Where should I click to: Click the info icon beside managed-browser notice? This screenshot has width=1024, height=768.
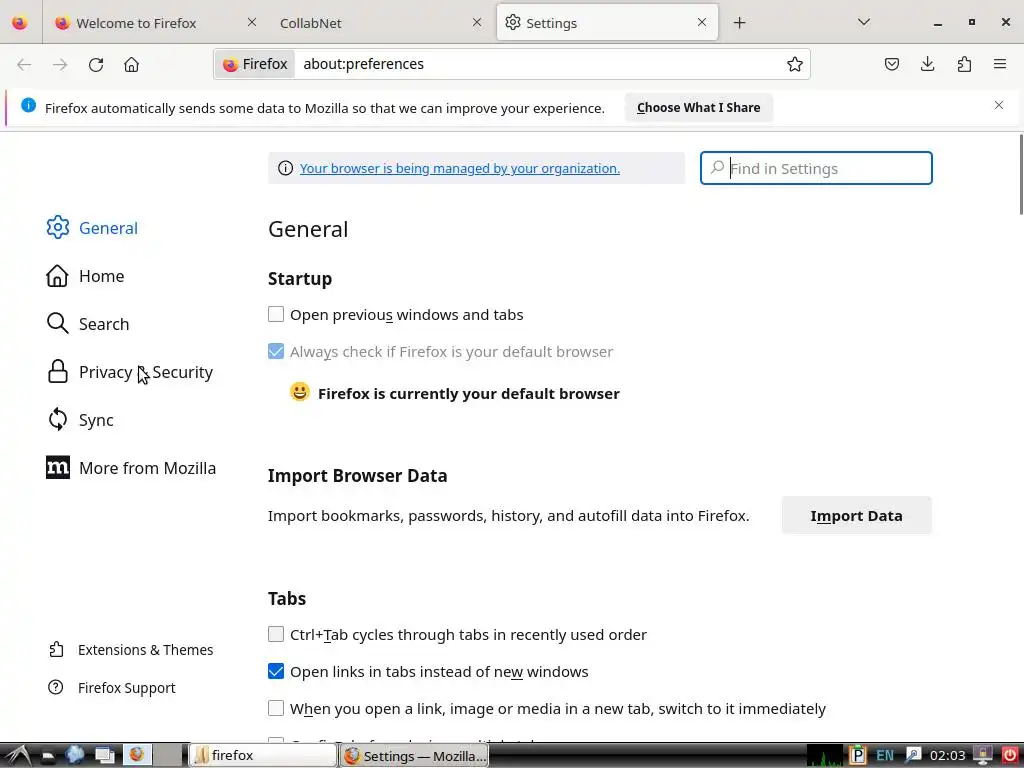tap(285, 168)
